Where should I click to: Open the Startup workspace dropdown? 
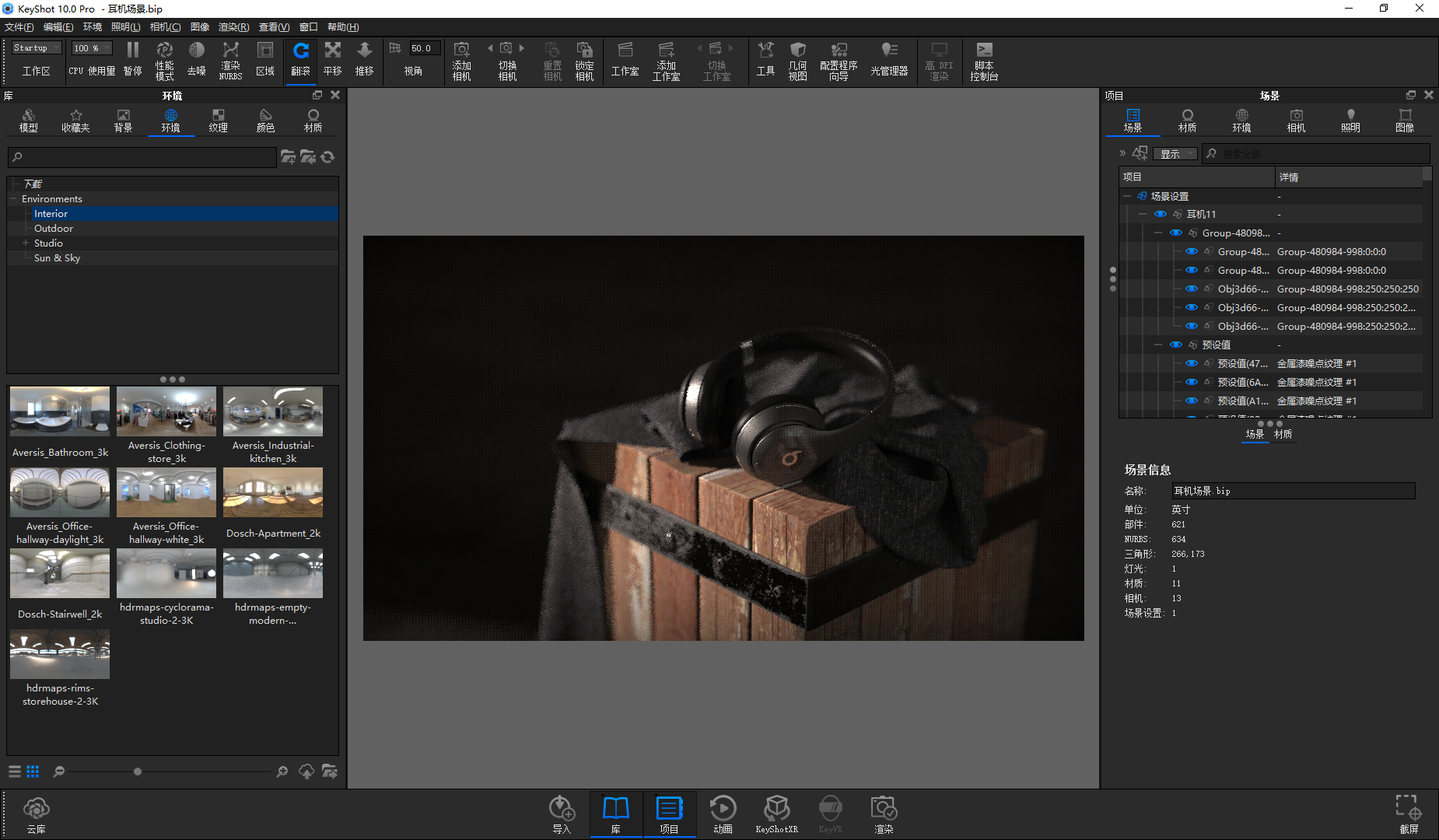click(36, 48)
